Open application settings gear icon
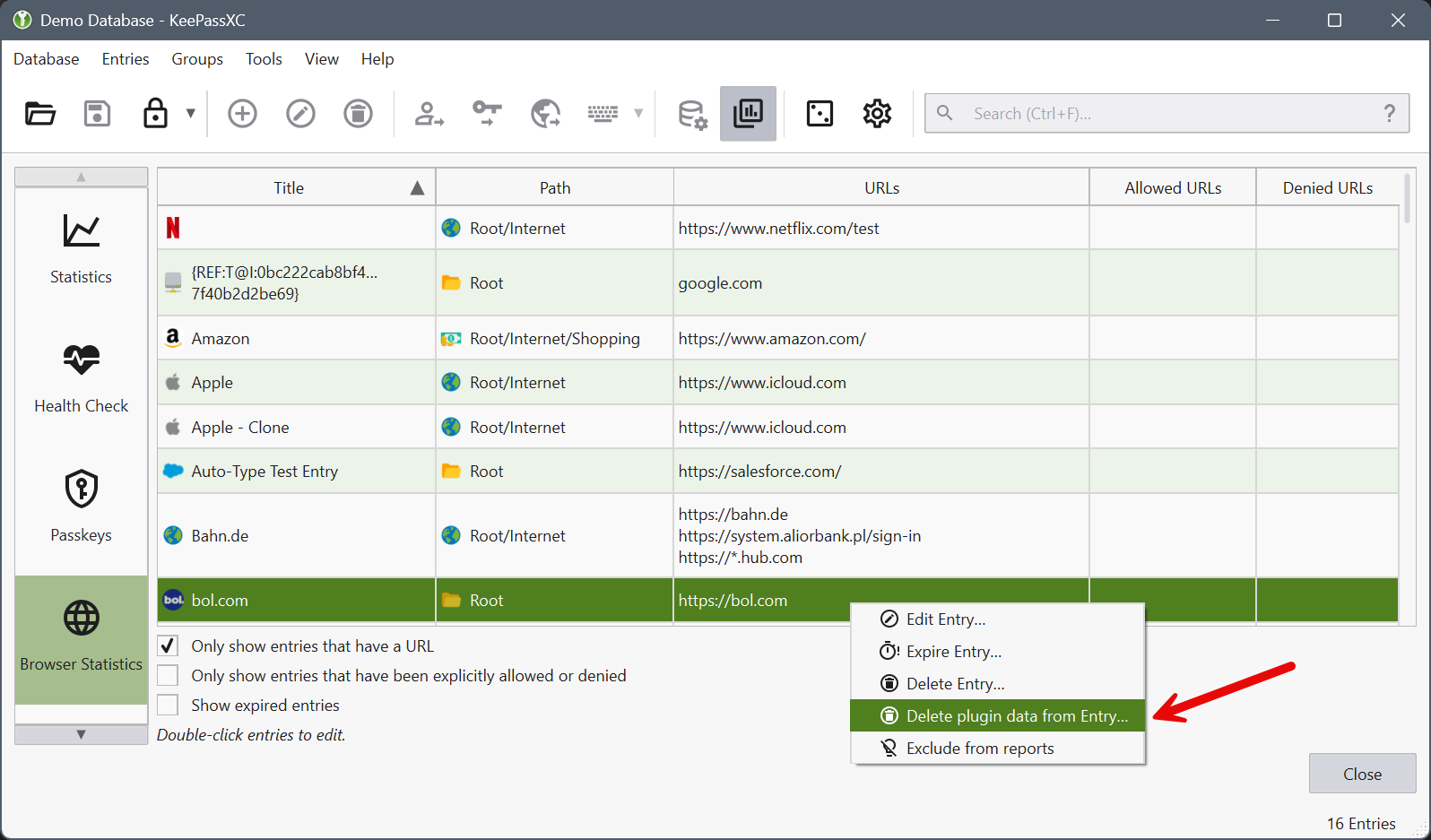The image size is (1431, 840). pyautogui.click(x=877, y=114)
